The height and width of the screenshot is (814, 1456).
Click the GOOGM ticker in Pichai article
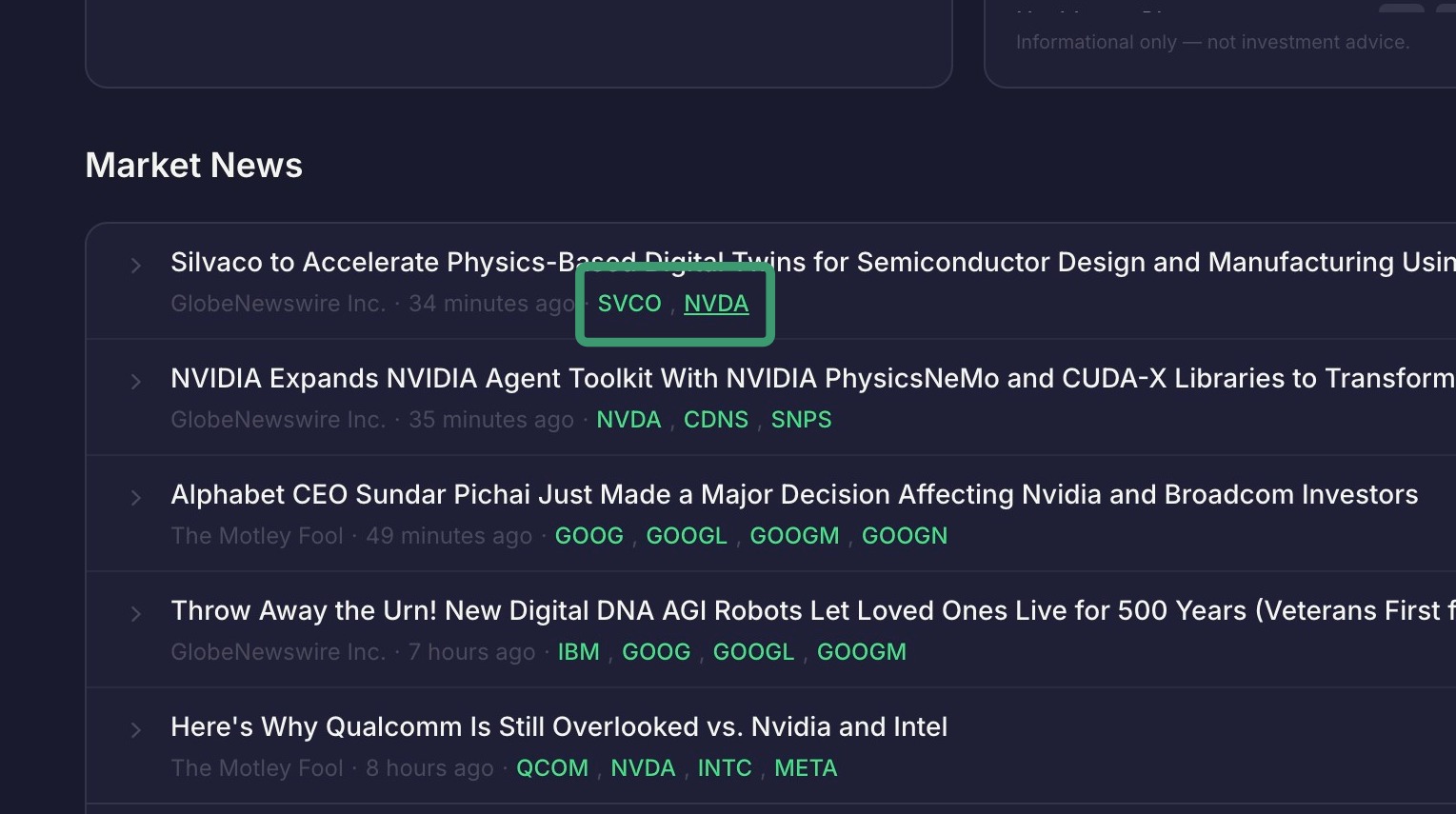(x=794, y=536)
